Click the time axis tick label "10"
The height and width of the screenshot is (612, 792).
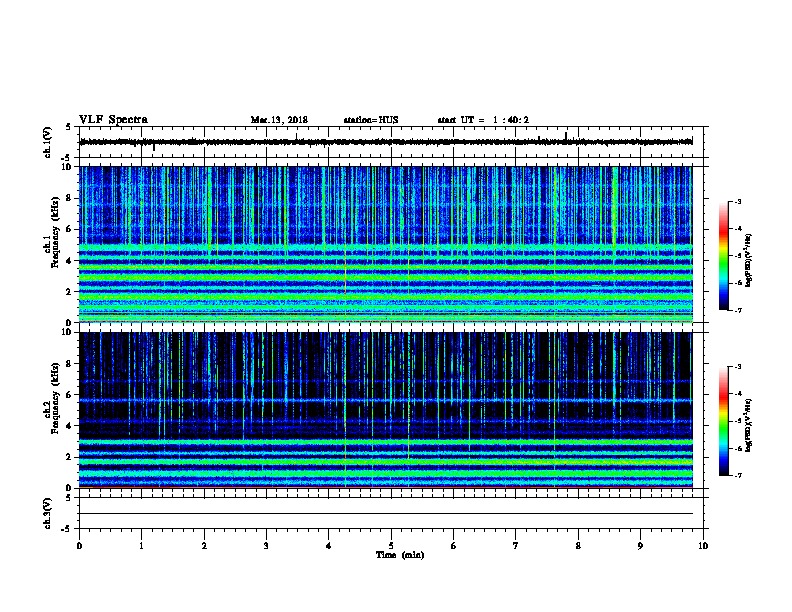pyautogui.click(x=703, y=546)
